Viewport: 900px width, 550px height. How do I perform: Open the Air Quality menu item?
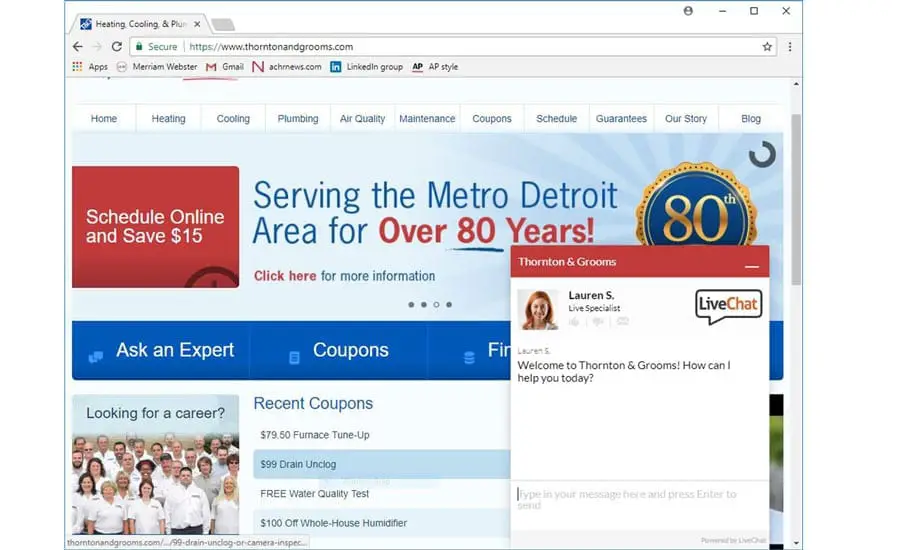[x=362, y=119]
